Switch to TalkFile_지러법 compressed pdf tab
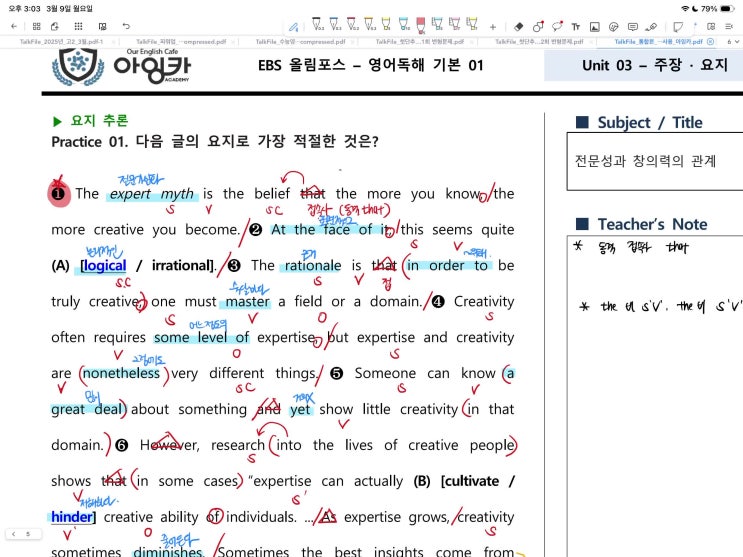This screenshot has height=557, width=743. (185, 43)
